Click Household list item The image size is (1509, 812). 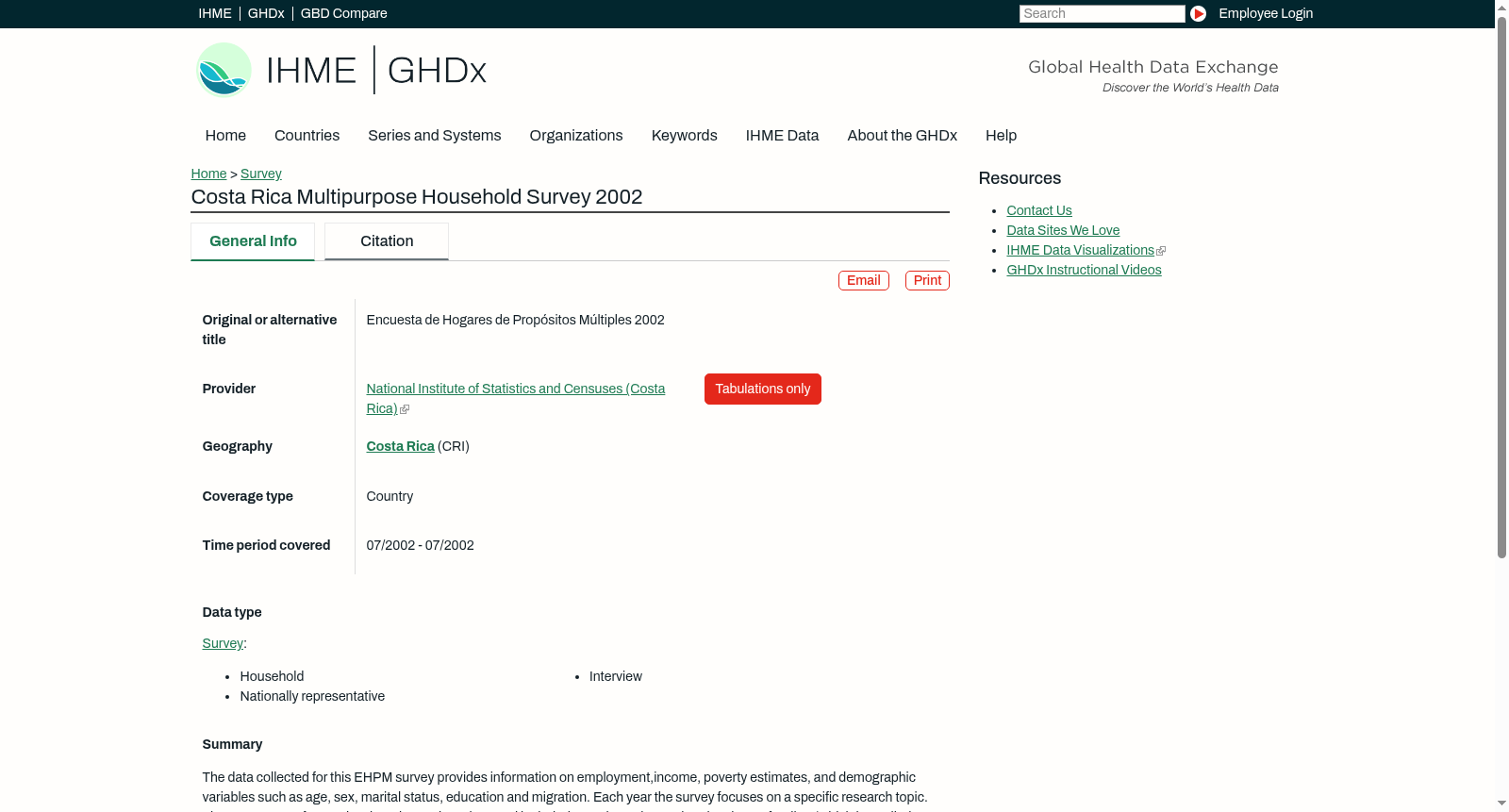[272, 676]
